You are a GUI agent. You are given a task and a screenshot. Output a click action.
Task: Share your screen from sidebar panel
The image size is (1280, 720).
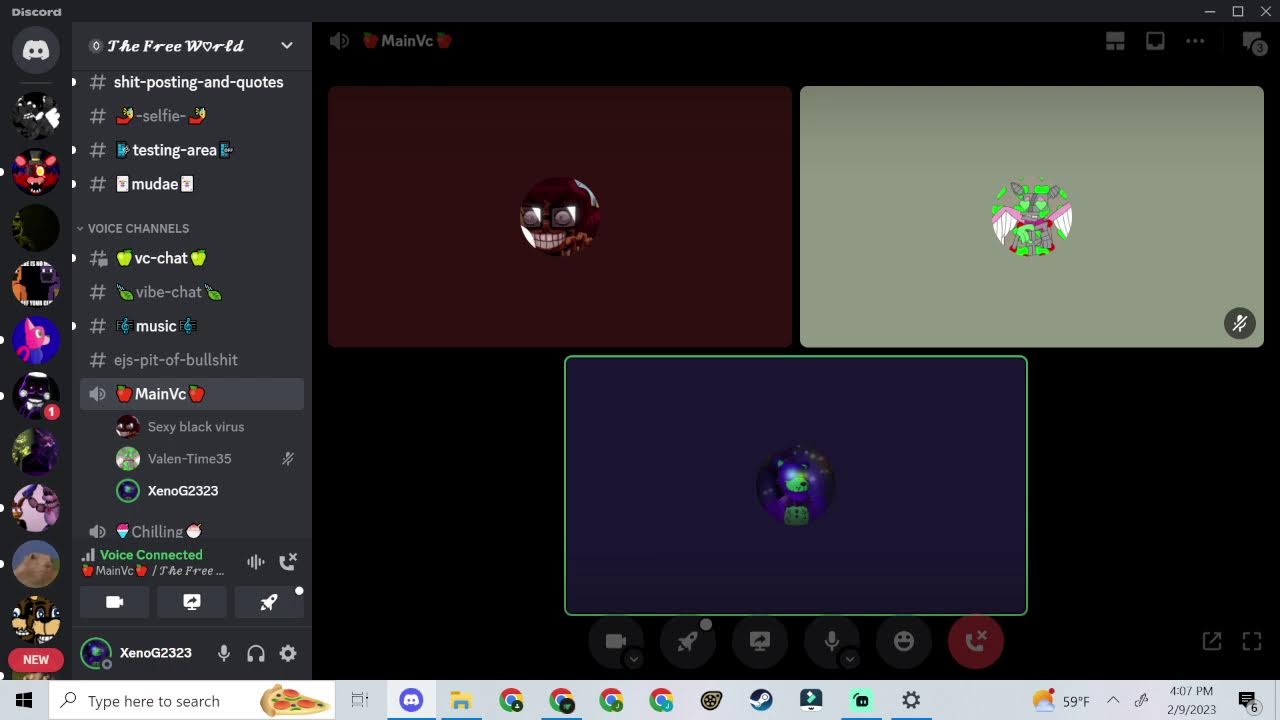pos(192,602)
